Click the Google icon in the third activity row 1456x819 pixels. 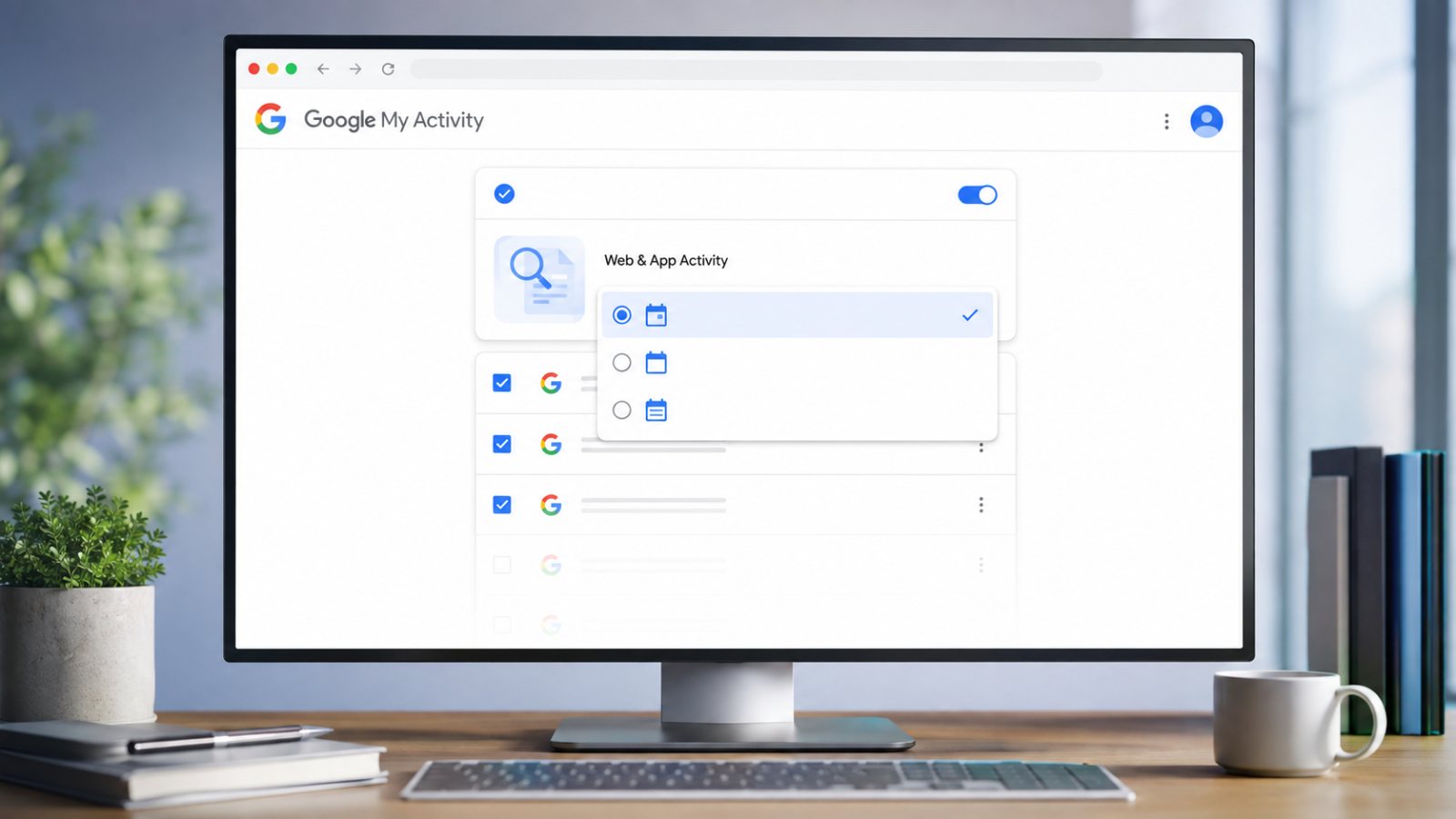(551, 504)
